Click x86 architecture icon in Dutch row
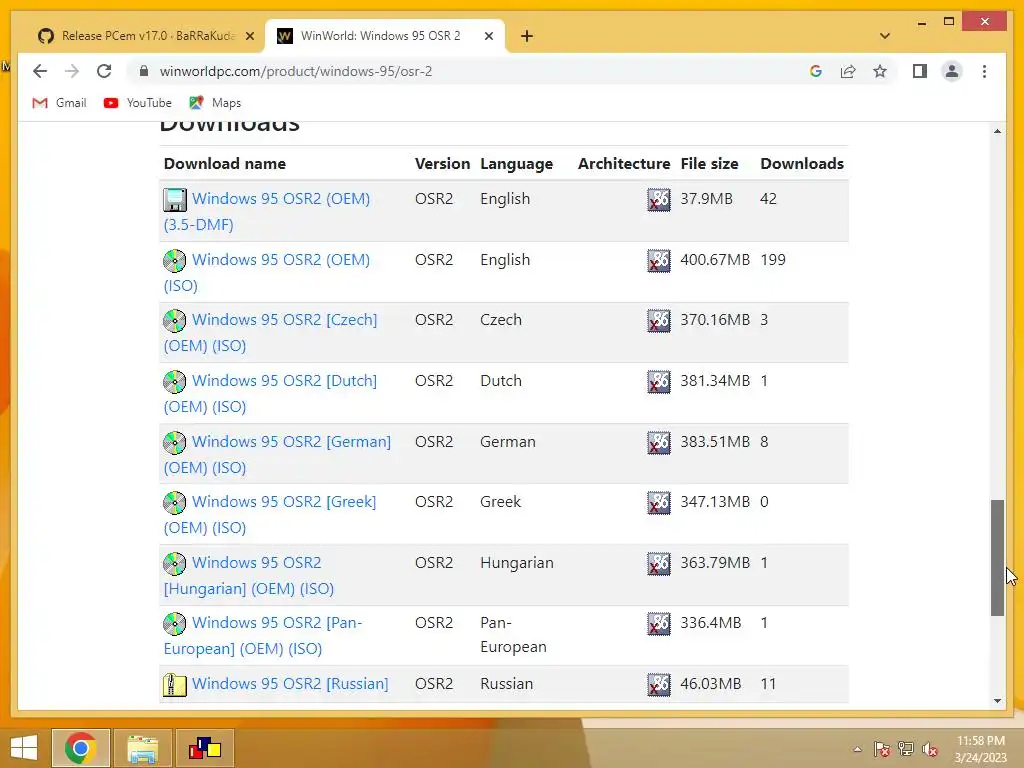Screen dimensions: 1024x768 coord(658,381)
